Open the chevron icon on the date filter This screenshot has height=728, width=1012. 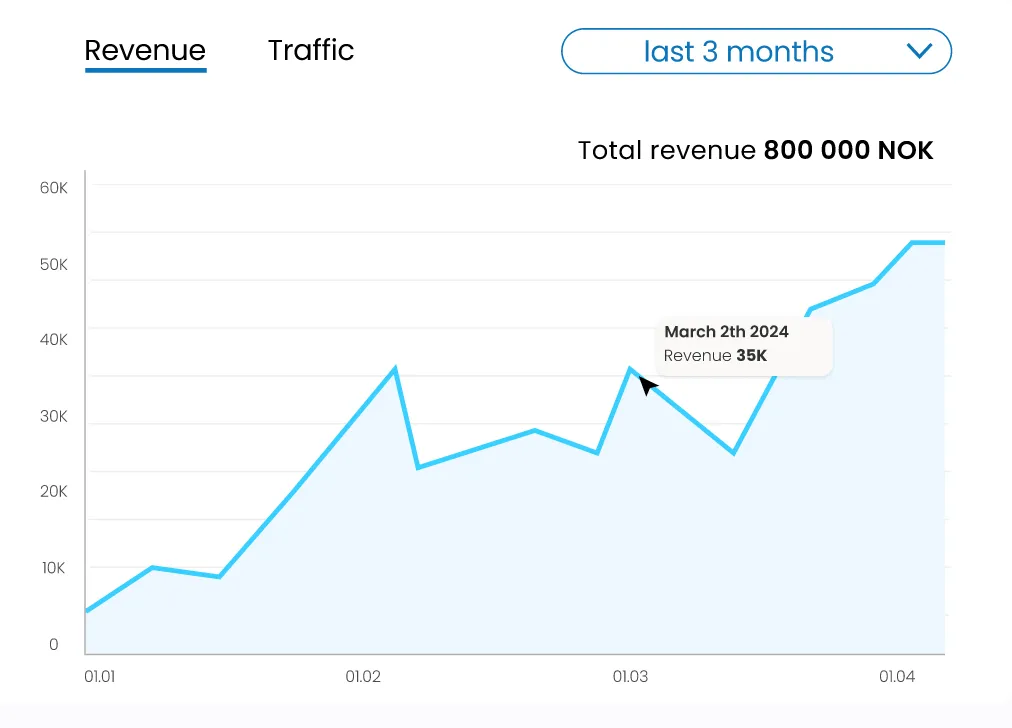[920, 51]
